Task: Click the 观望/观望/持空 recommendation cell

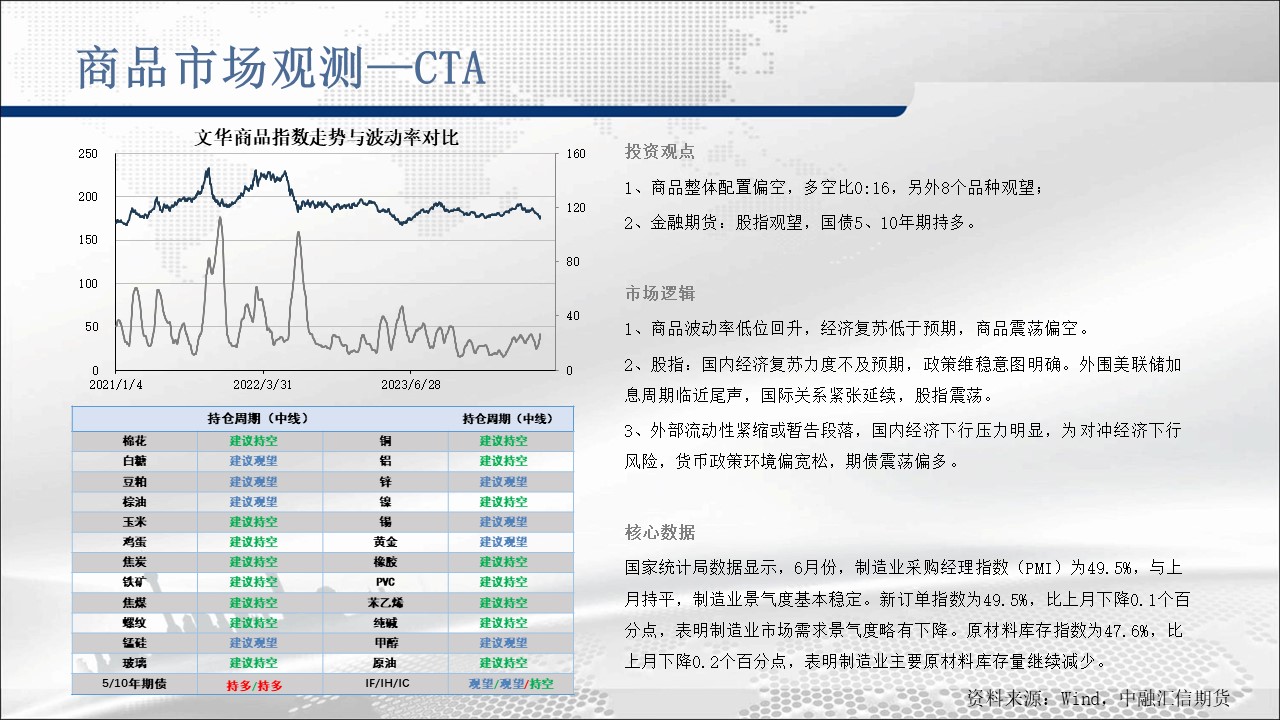Action: point(510,685)
